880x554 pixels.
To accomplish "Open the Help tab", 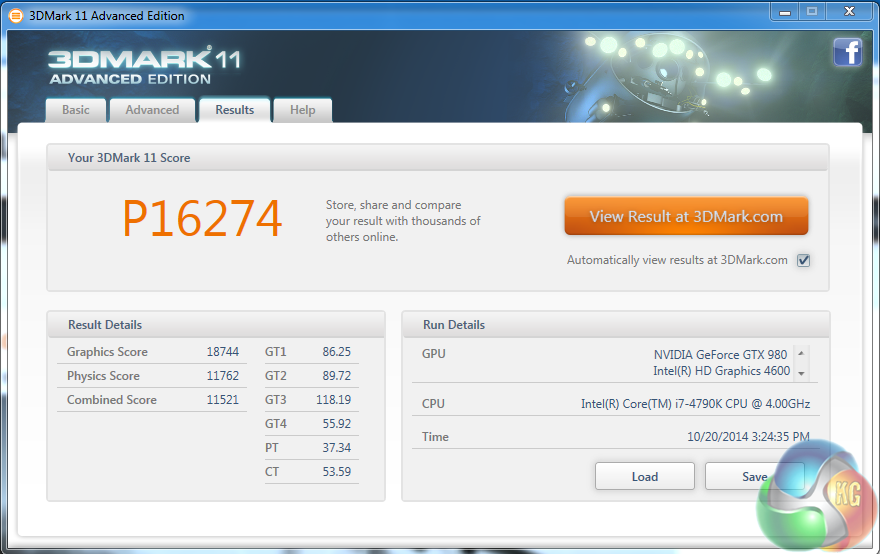I will click(x=302, y=110).
